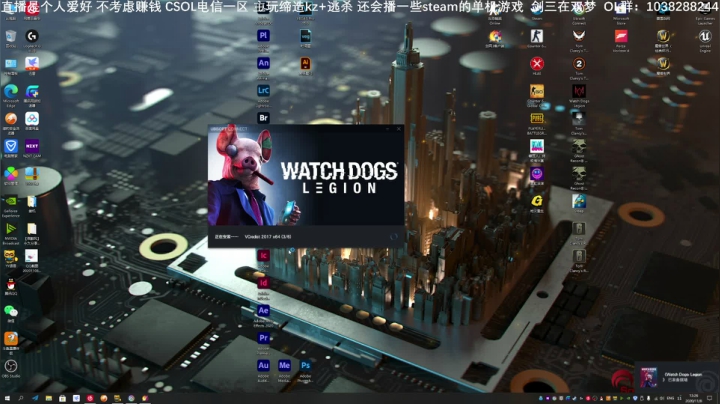The width and height of the screenshot is (720, 404).
Task: Launch Forza Horizon 4 shortcut
Action: click(x=621, y=36)
